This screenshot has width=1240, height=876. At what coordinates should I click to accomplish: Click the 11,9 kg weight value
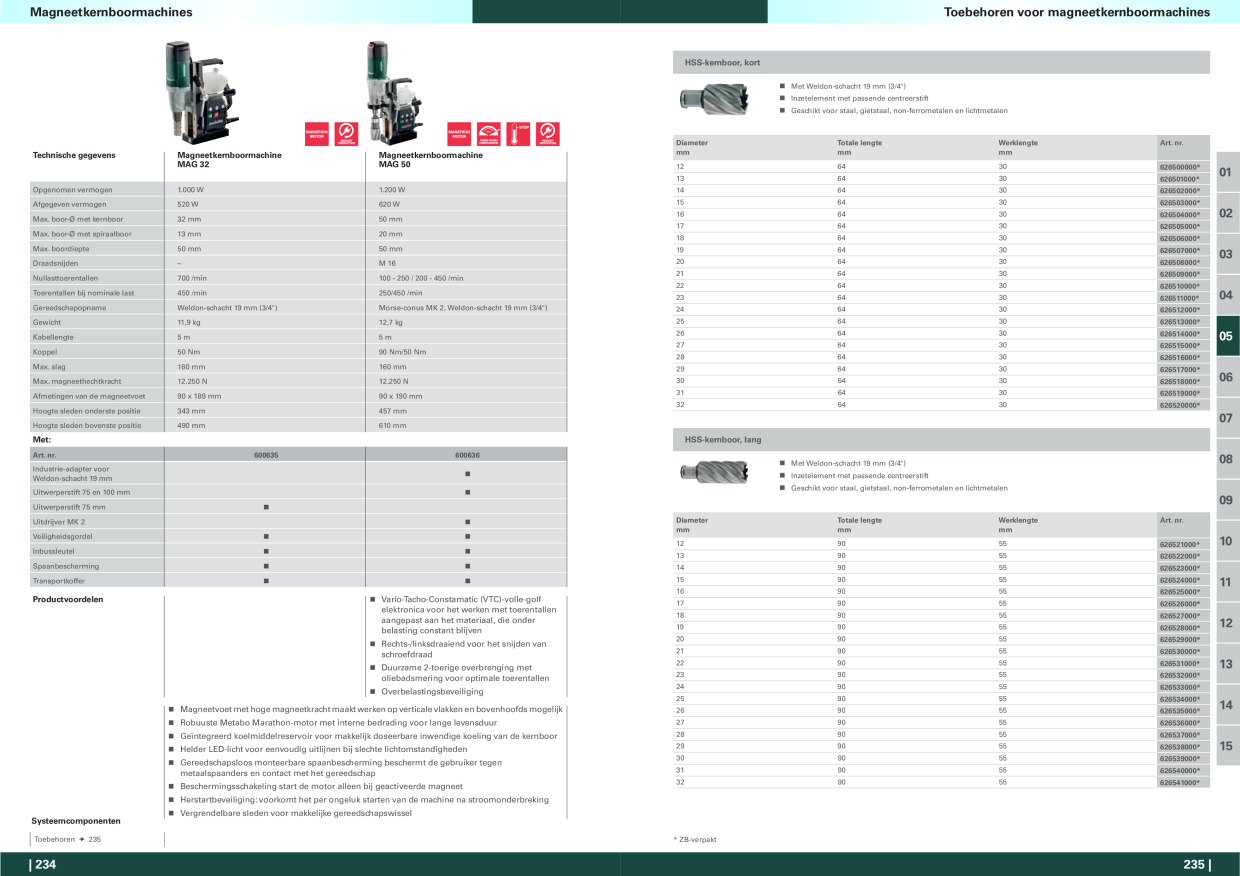190,322
